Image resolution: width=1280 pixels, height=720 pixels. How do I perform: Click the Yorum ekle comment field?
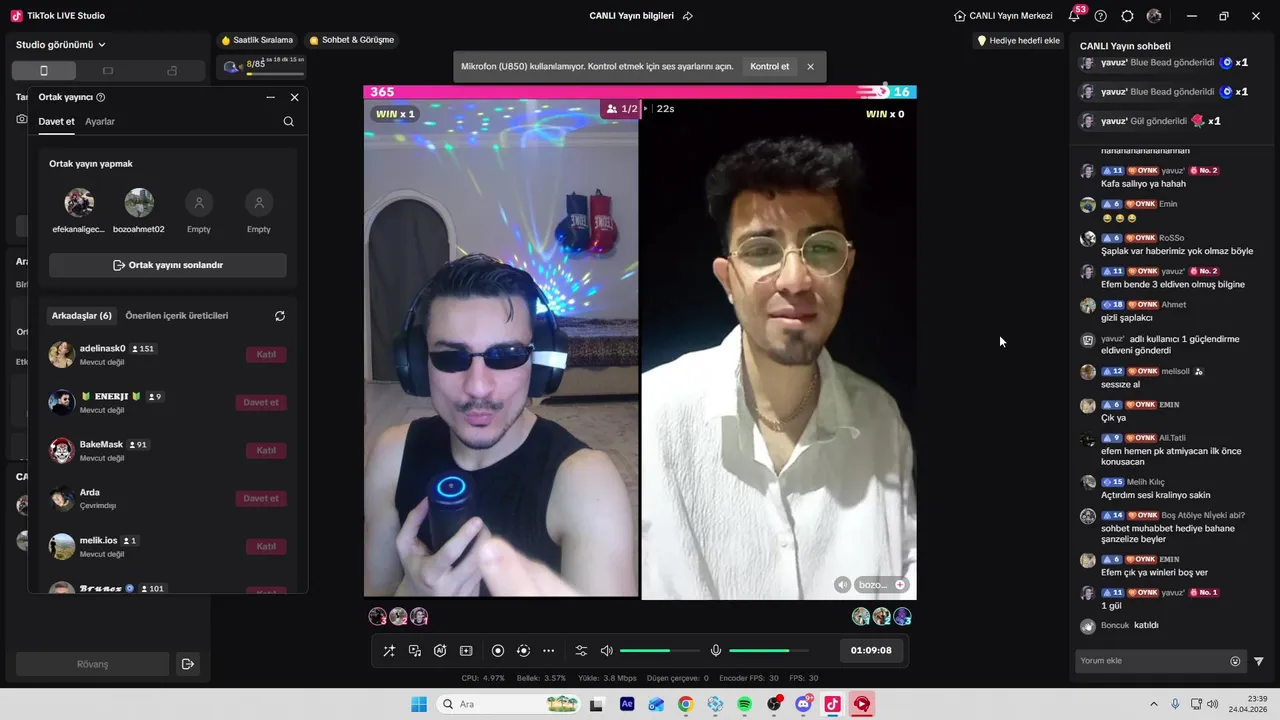[x=1150, y=661]
